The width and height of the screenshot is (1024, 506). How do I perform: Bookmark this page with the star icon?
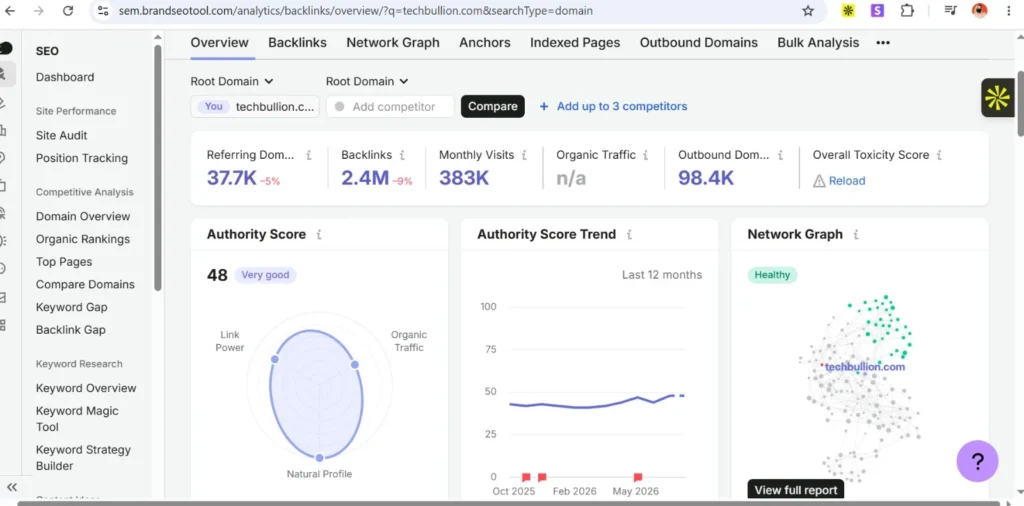(808, 10)
